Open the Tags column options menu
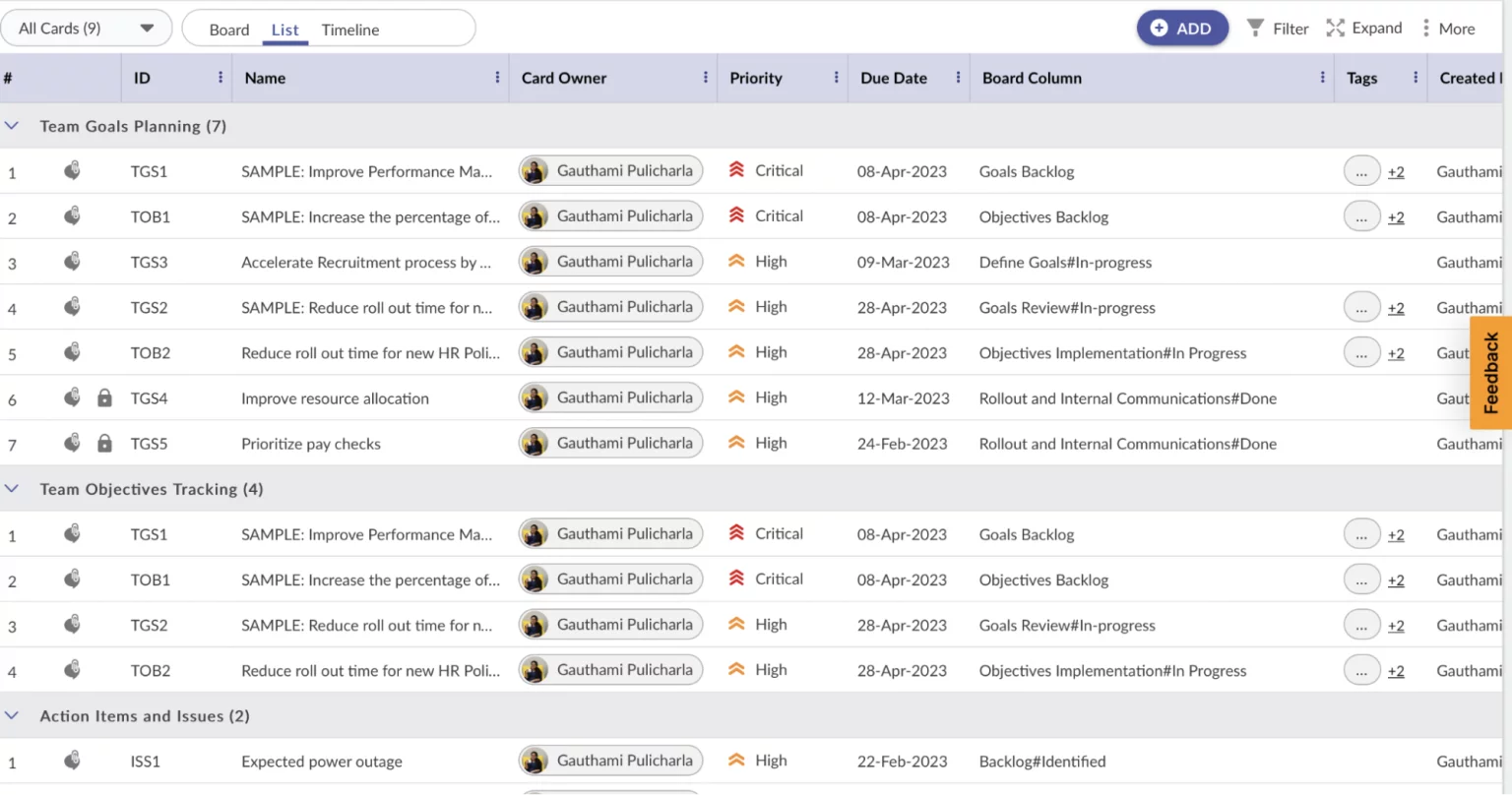Screen dimensions: 1512x795 click(1417, 78)
